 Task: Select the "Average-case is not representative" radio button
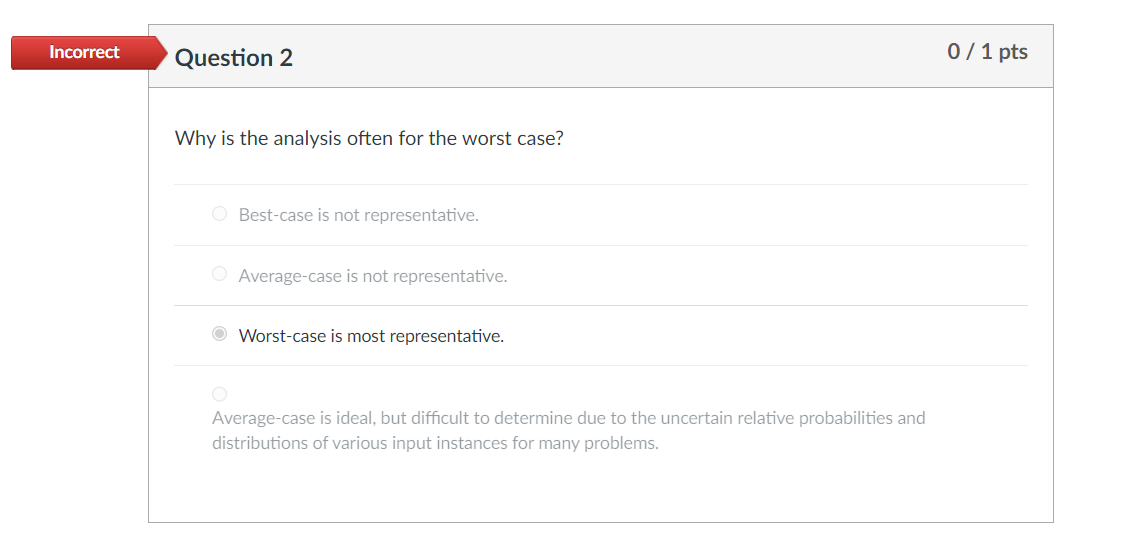pos(219,274)
